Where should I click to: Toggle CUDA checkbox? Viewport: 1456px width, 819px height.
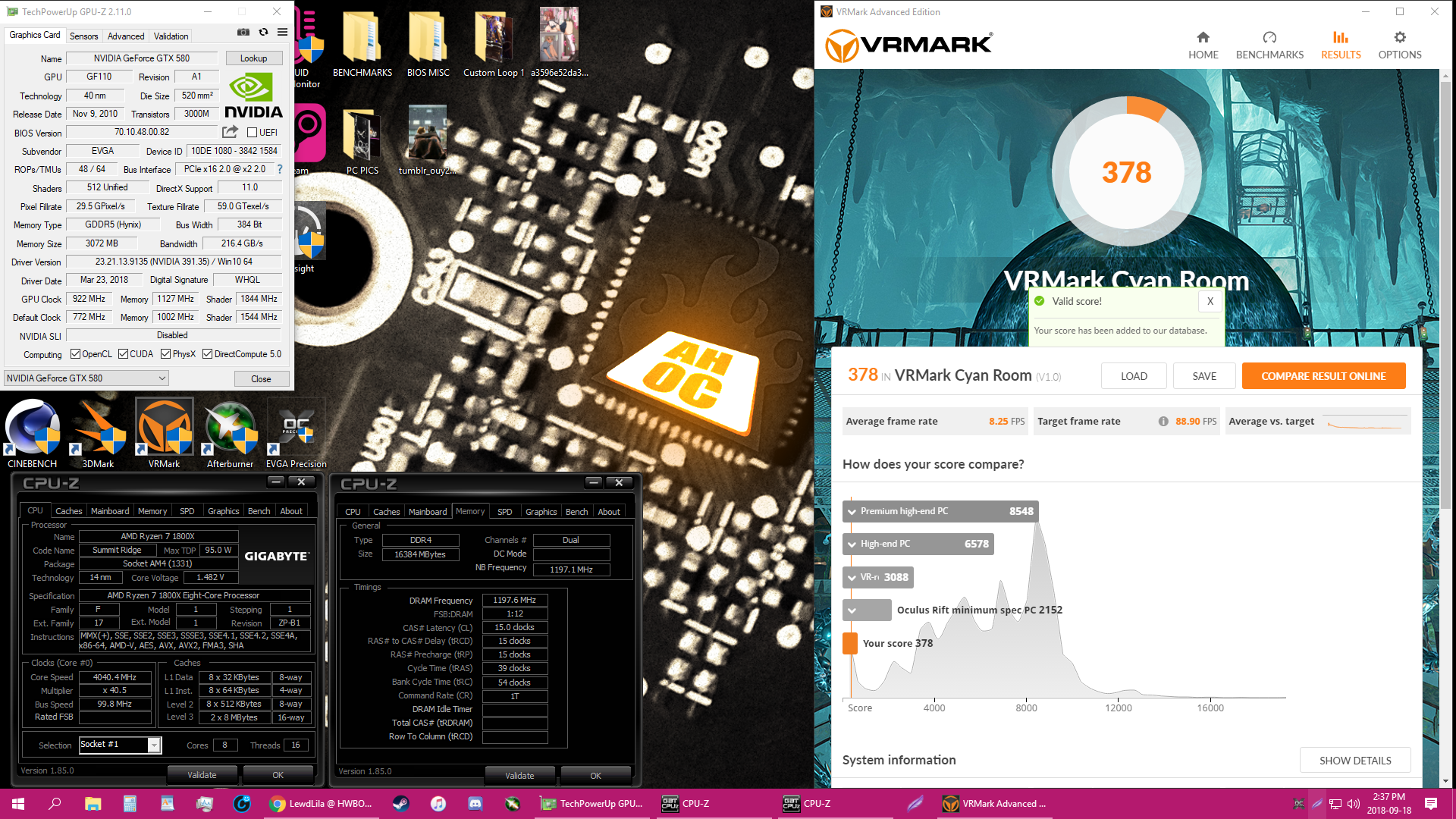[x=123, y=354]
